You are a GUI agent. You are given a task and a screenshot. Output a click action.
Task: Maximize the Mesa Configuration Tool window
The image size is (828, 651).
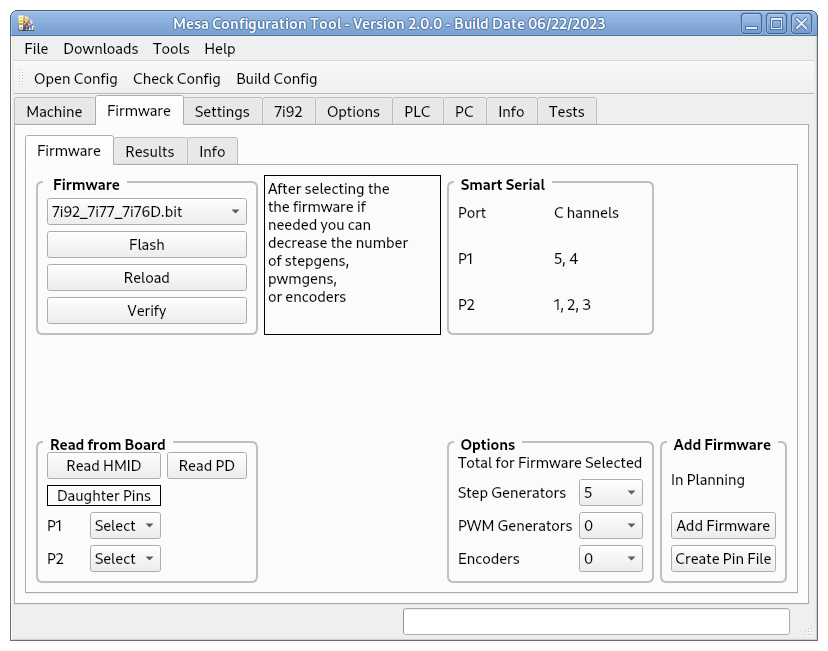[776, 24]
